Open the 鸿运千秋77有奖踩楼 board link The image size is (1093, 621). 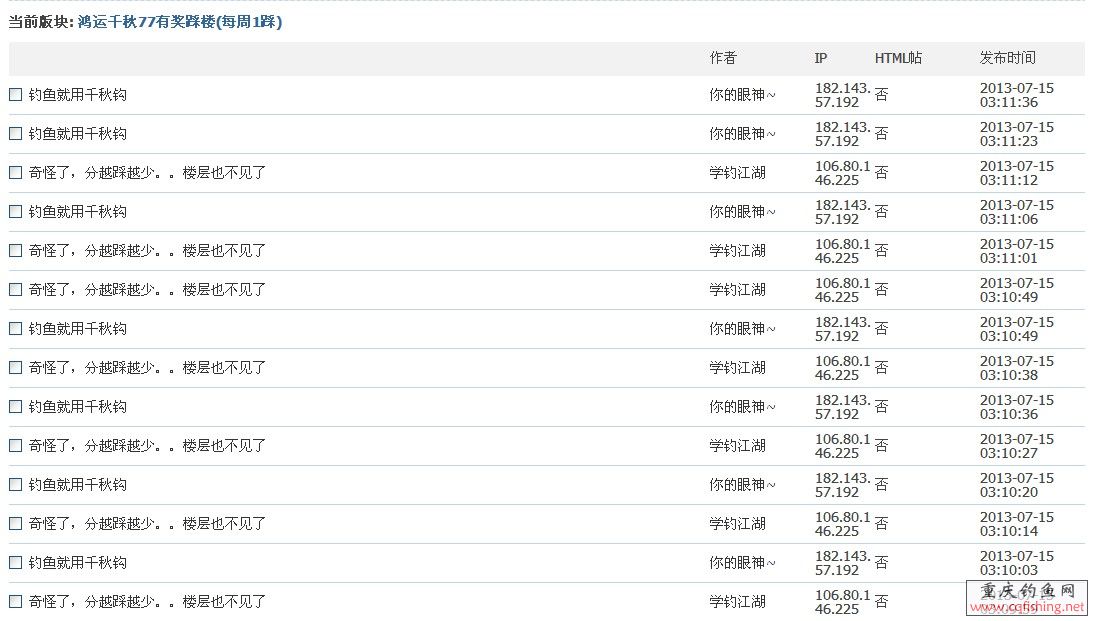click(180, 22)
